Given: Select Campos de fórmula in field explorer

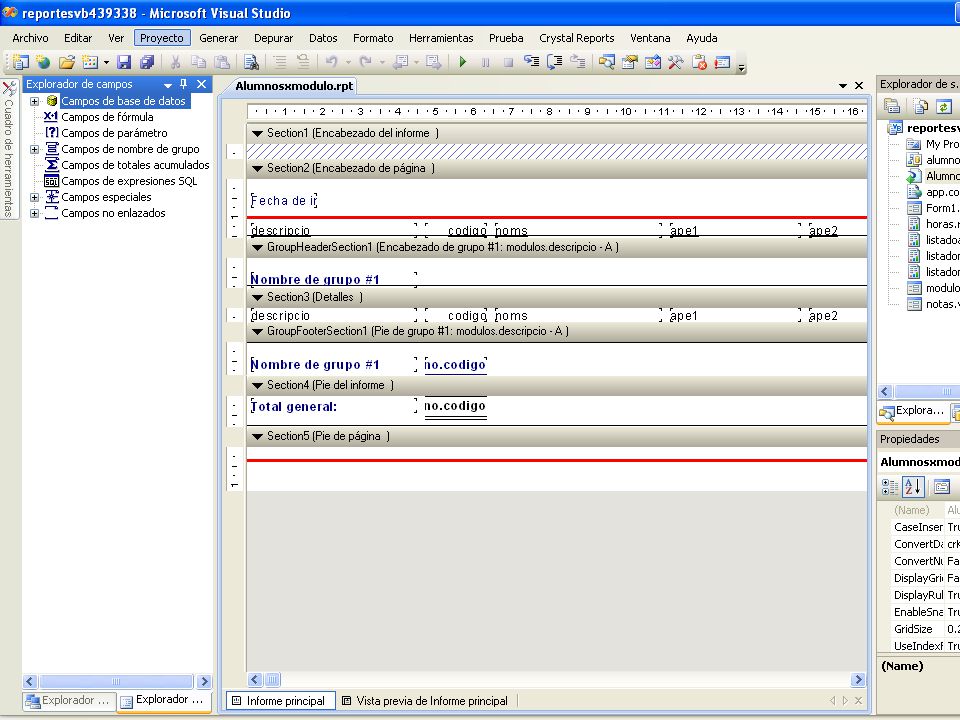Looking at the screenshot, I should click(x=107, y=117).
